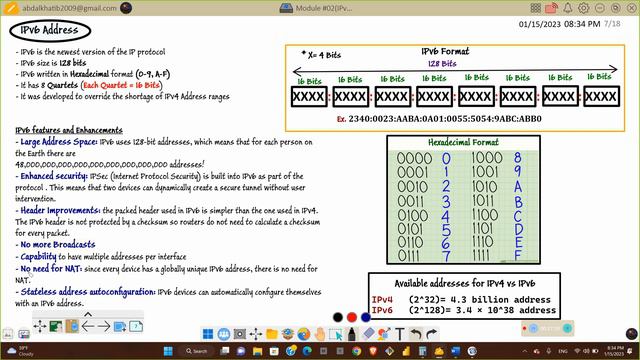Open the weather widget showing Cloudy
The width and height of the screenshot is (640, 360).
(x=20, y=351)
